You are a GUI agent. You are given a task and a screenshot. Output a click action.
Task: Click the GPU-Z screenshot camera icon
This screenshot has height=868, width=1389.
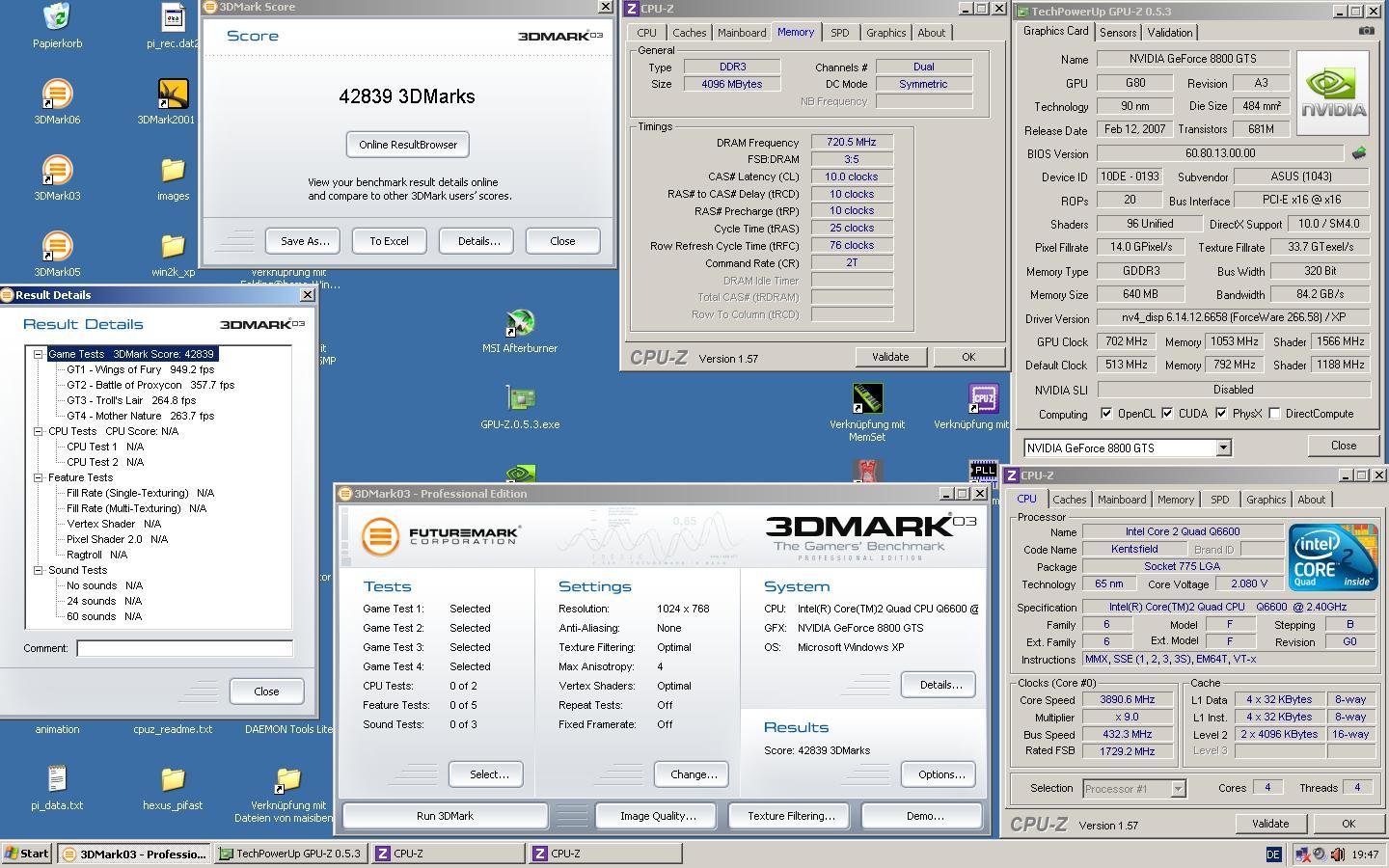click(1366, 31)
